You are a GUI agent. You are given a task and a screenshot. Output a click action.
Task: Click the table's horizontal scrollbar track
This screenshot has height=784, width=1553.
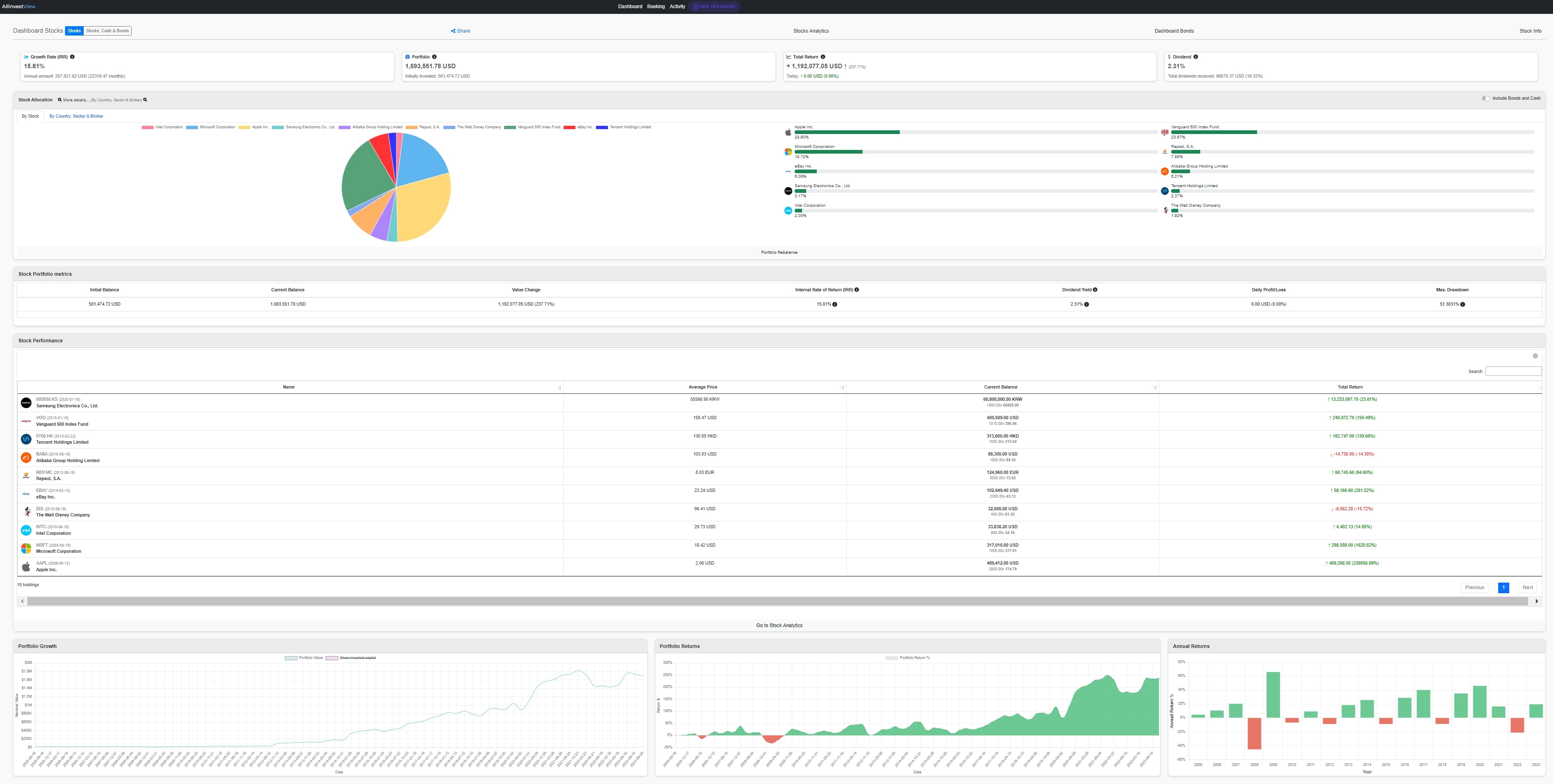(779, 601)
